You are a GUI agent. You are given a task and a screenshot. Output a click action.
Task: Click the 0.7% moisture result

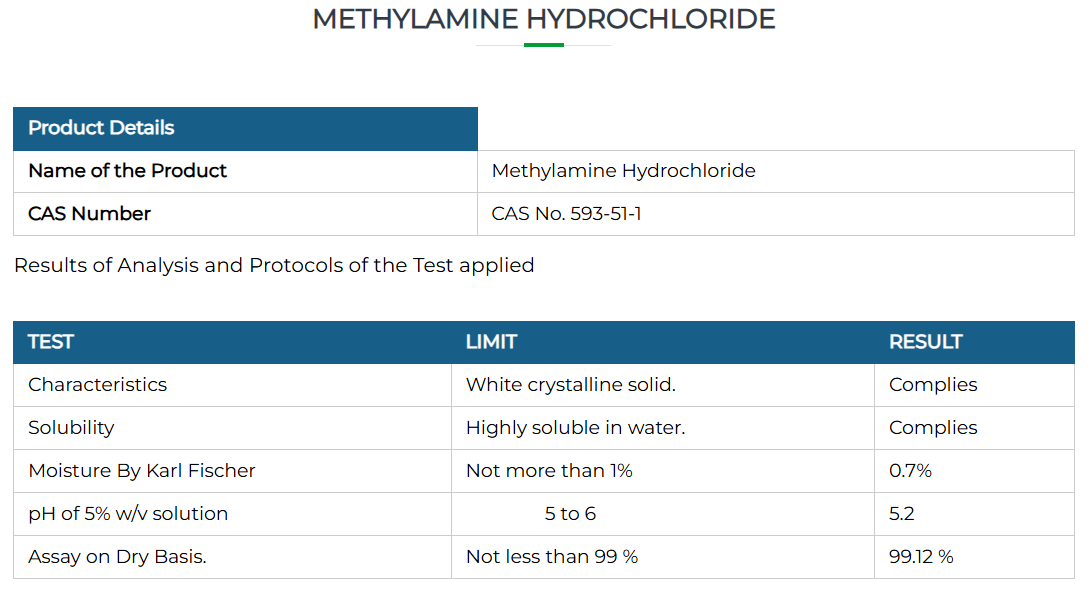click(x=910, y=471)
